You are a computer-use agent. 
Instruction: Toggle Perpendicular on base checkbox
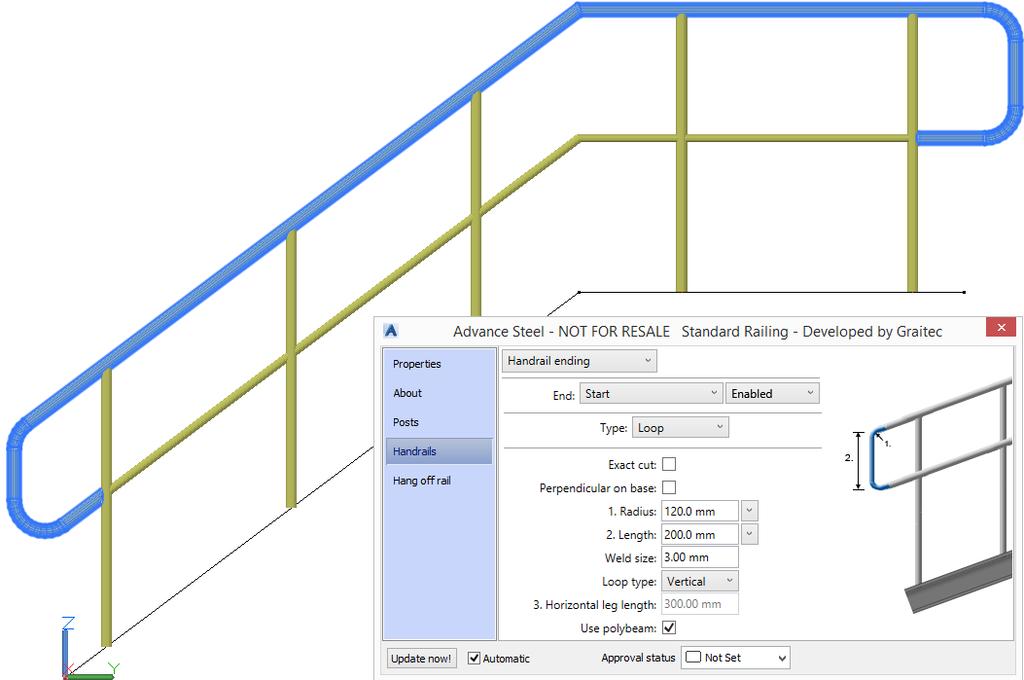coord(669,488)
